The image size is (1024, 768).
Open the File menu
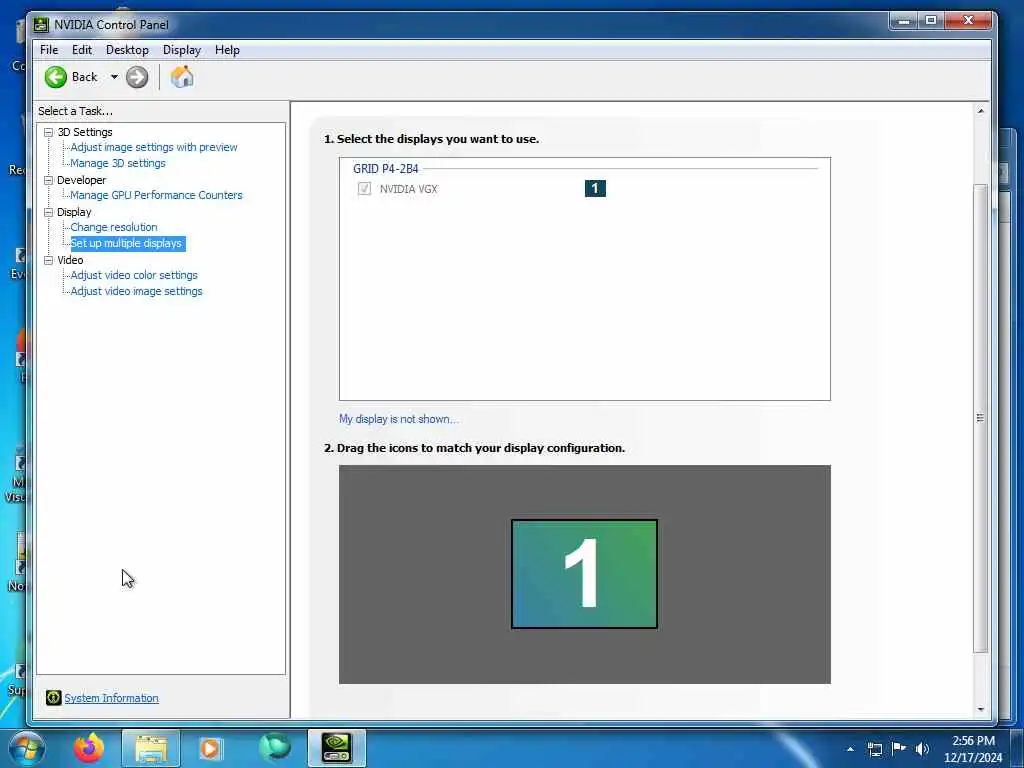click(49, 50)
